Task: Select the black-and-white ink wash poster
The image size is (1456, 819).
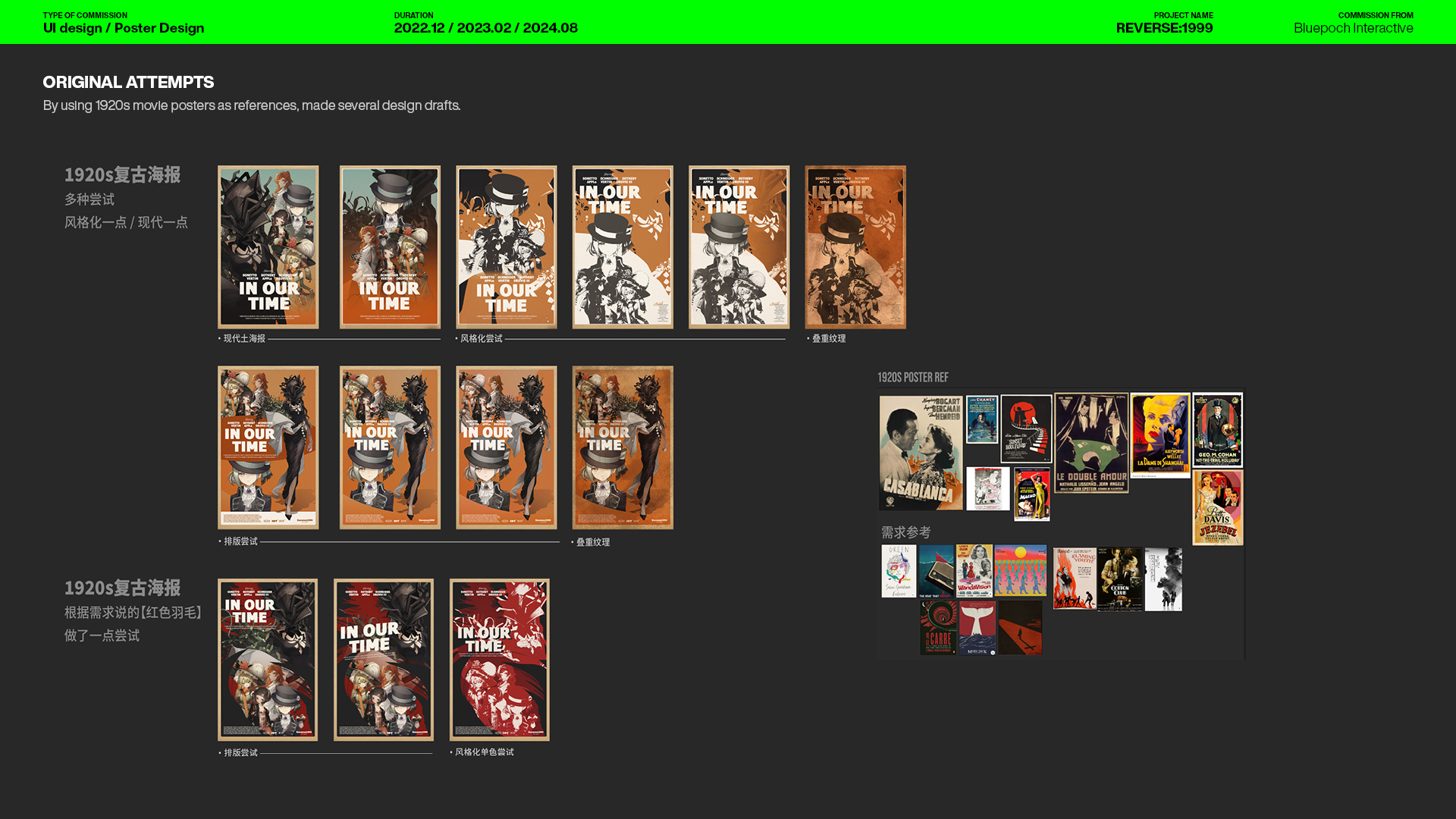Action: click(1163, 579)
